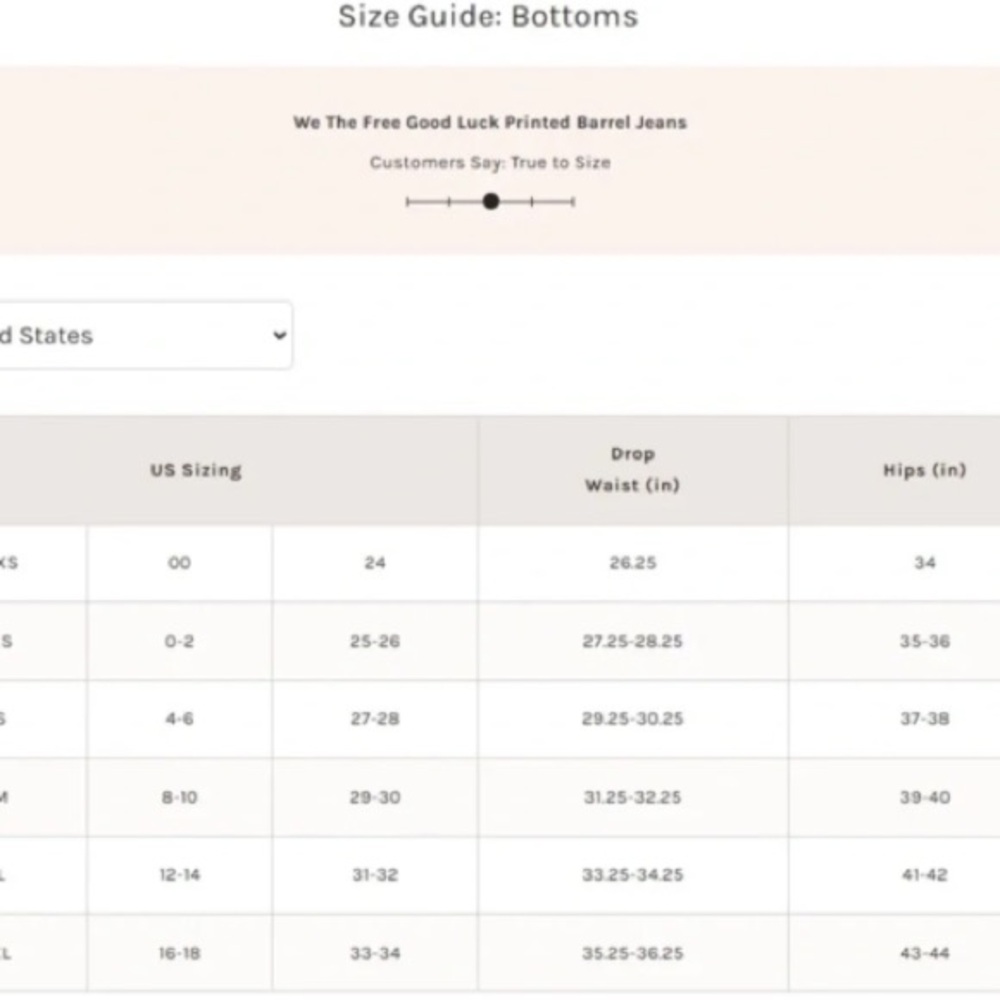The image size is (1000, 1000).
Task: Click the 27.25-28.25 drop waist value
Action: point(633,641)
